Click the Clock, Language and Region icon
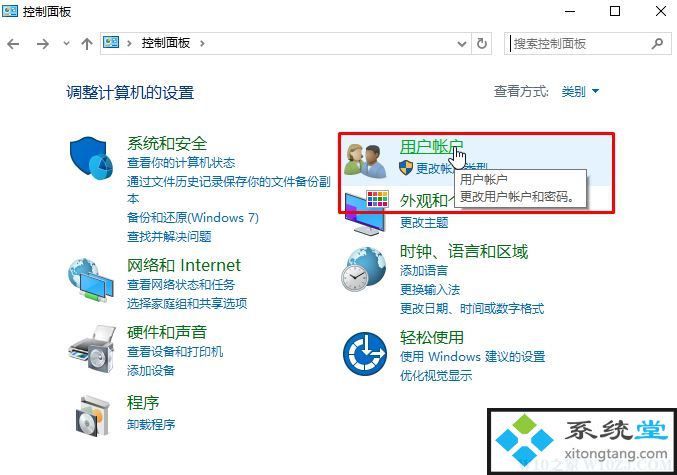Screen dimensions: 677x475 point(364,269)
